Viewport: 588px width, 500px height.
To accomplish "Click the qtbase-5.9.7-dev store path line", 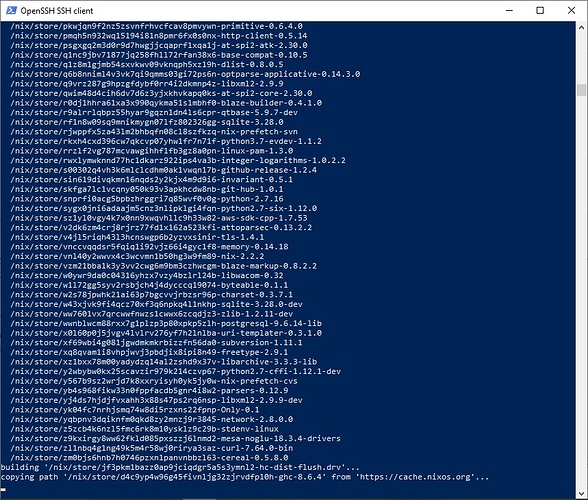I will (x=154, y=113).
